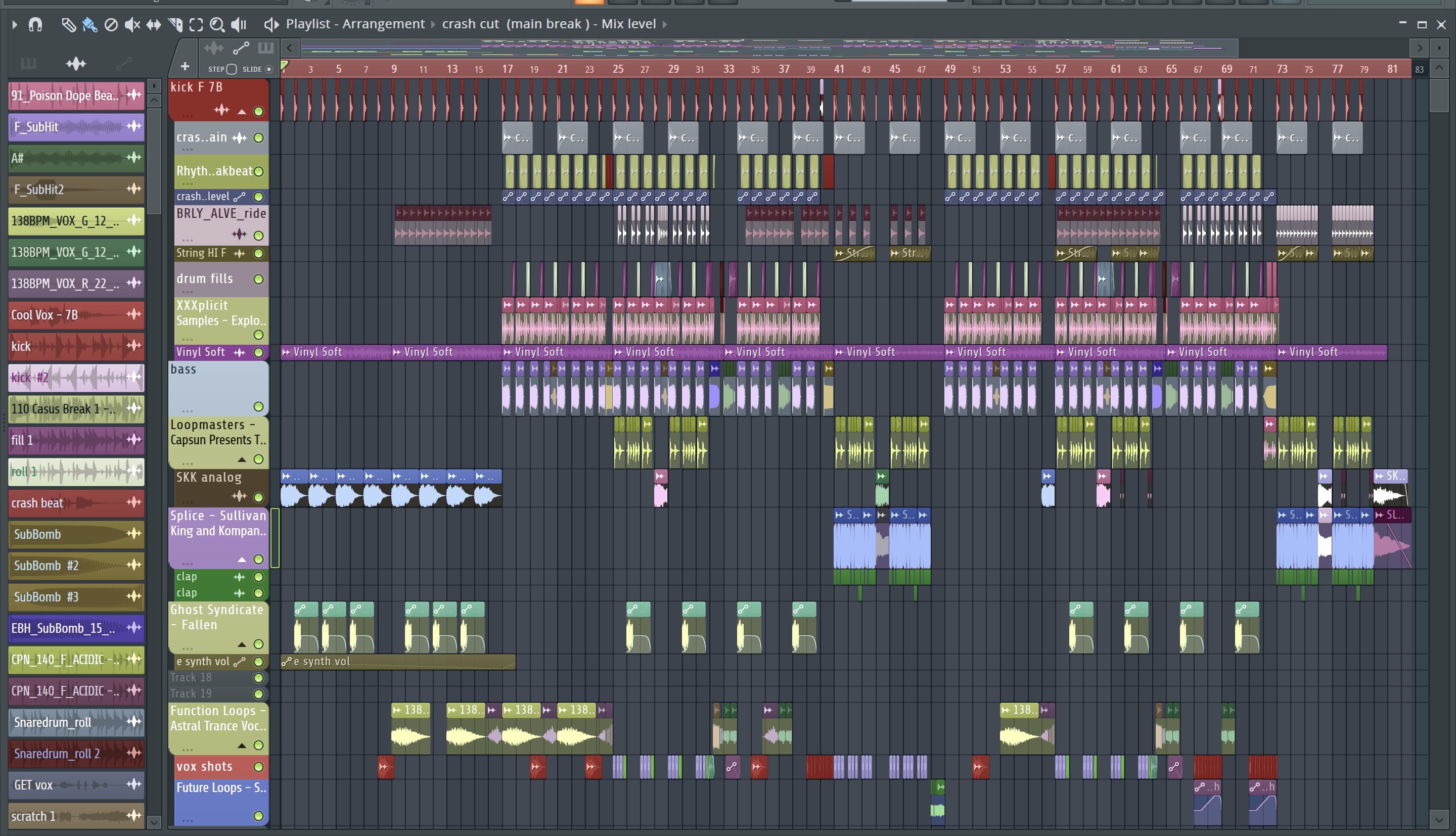Mute the crash..level automation track
The image size is (1456, 836).
pyautogui.click(x=258, y=197)
